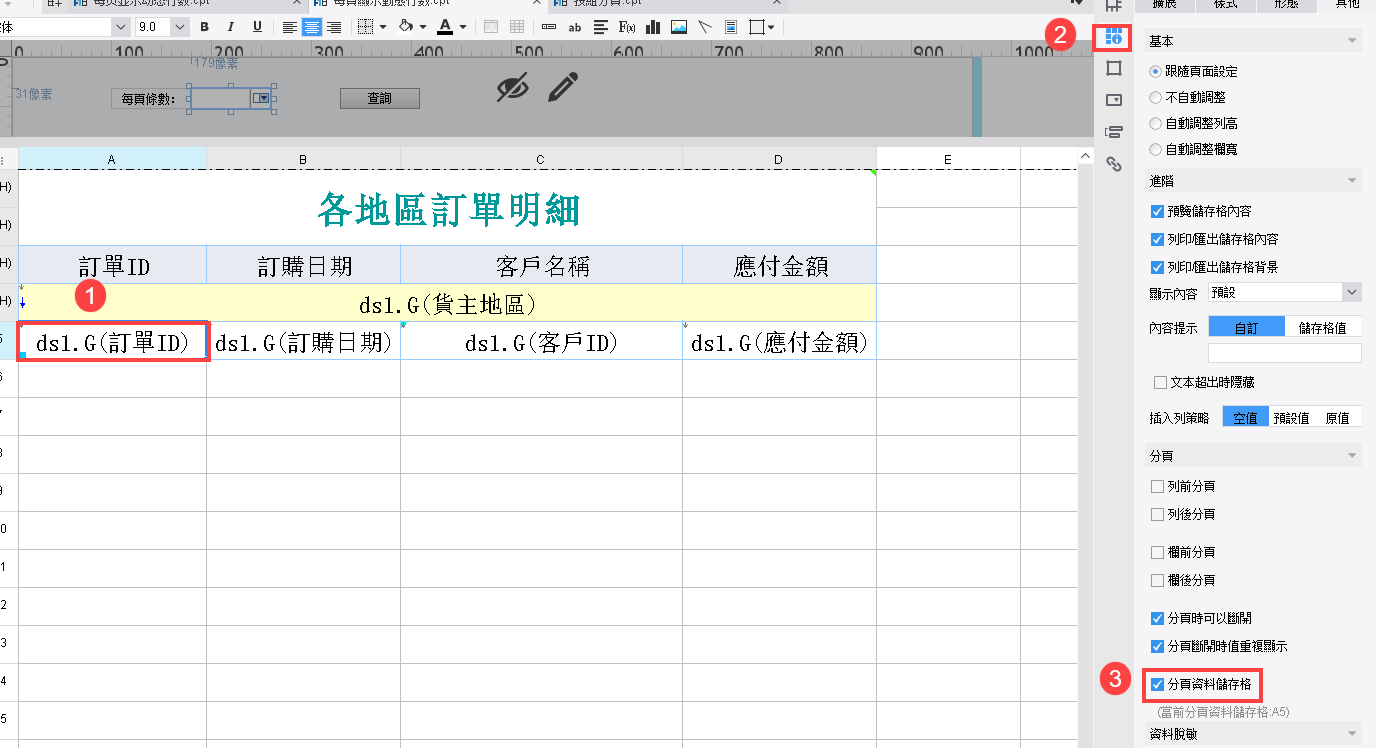Viewport: 1376px width, 748px height.
Task: Unmerge cells using the grid icon
Action: (x=517, y=27)
